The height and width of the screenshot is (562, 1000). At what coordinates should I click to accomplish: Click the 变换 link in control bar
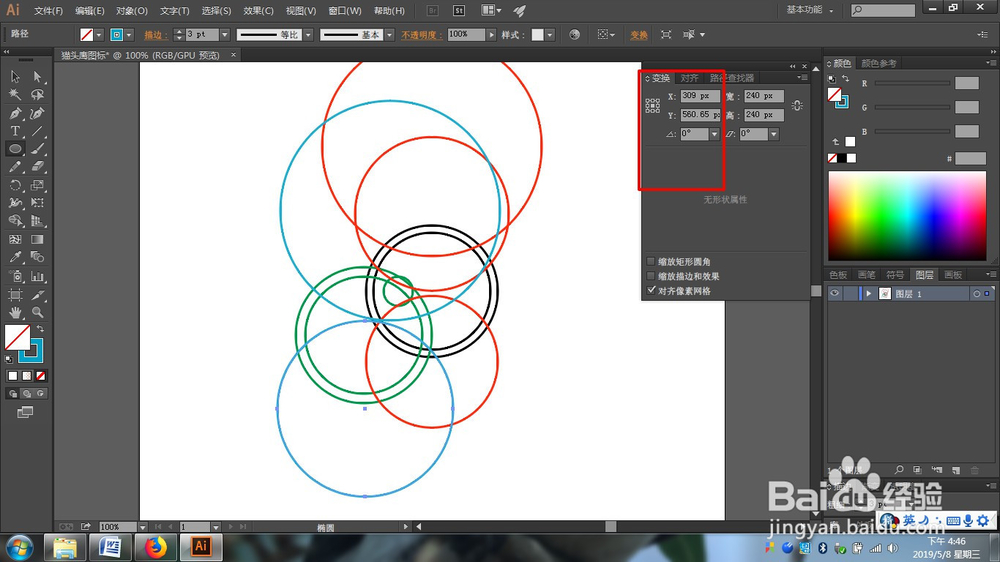[638, 35]
